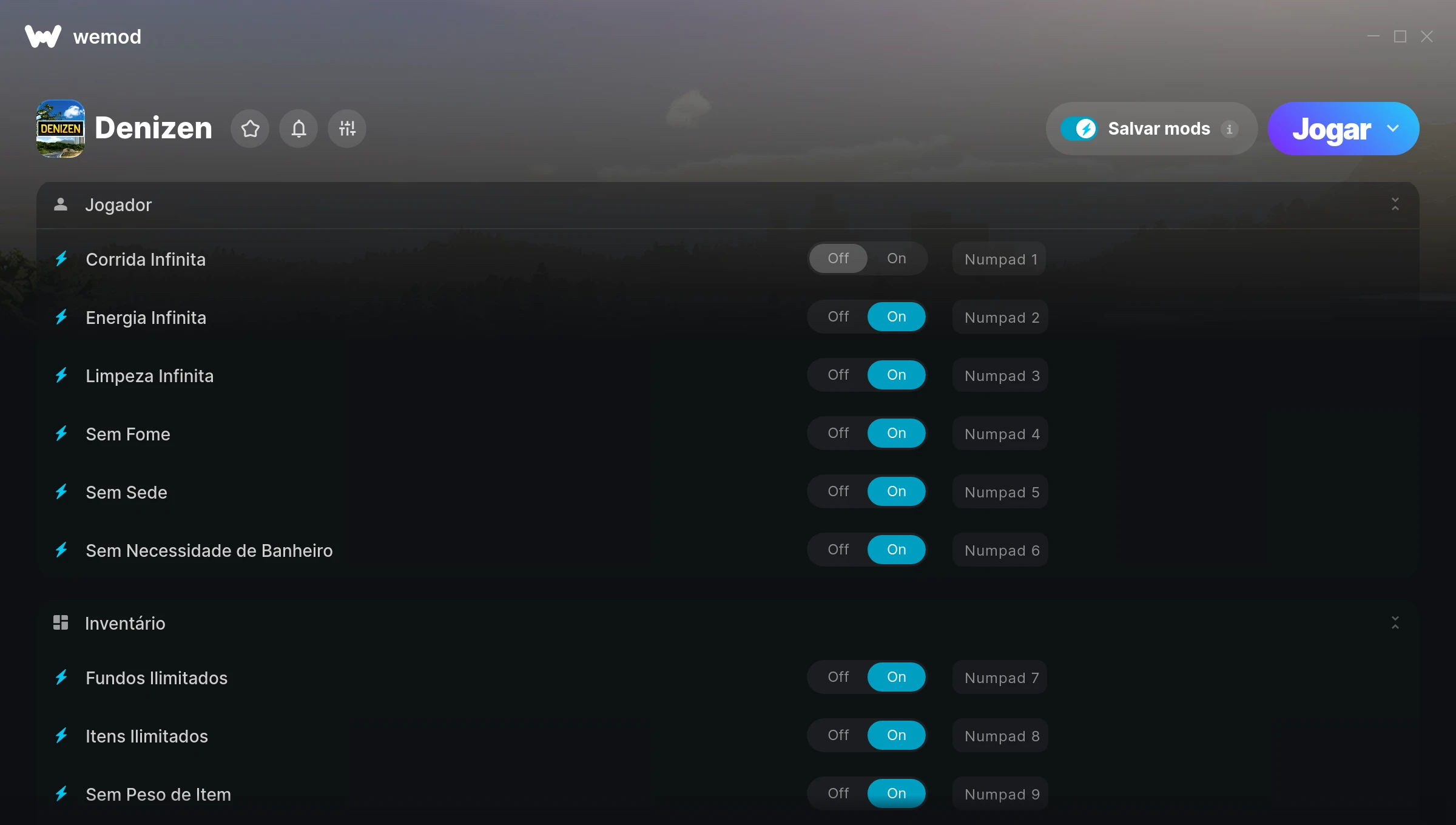This screenshot has height=825, width=1456.
Task: Change the Numpad 3 hotkey for Limpeza Infinita
Action: point(1001,376)
